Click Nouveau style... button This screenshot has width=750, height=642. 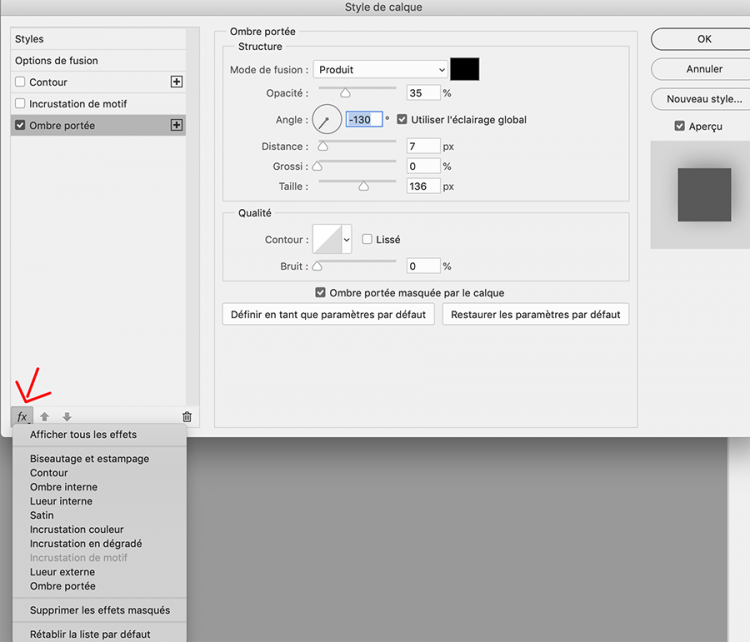(x=704, y=99)
